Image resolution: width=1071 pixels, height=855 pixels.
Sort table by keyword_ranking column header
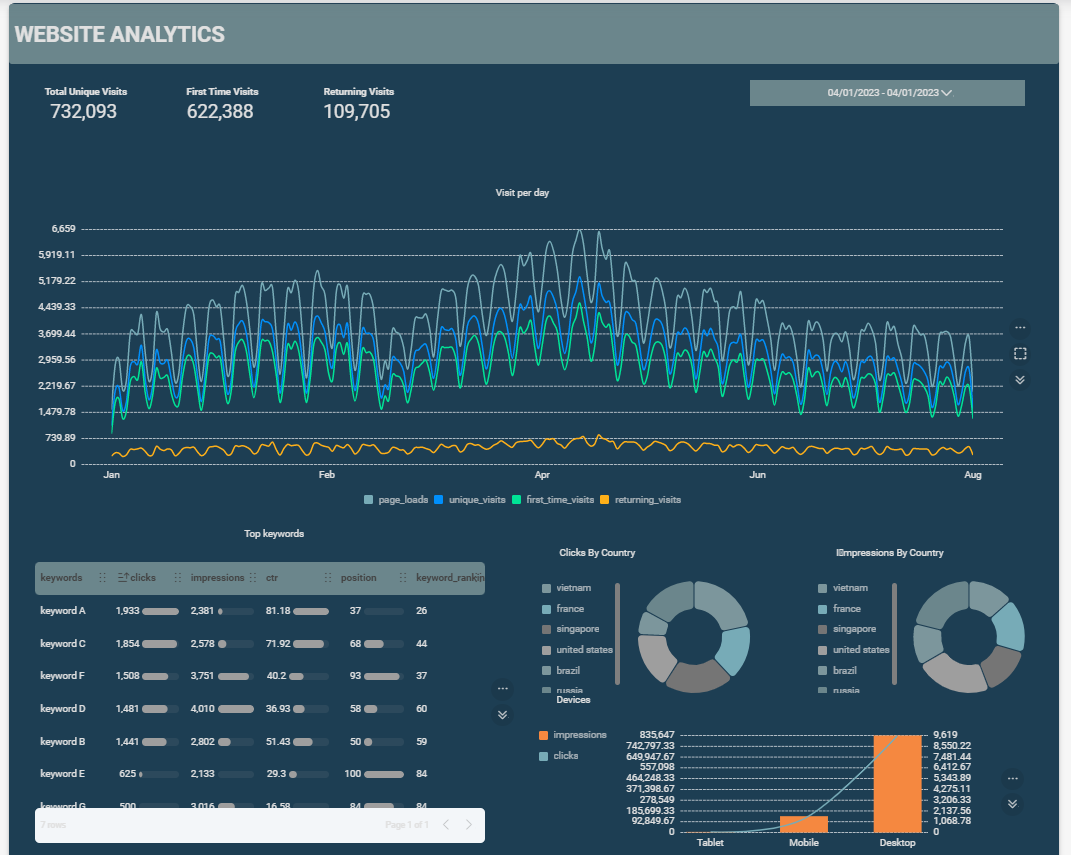[x=450, y=578]
